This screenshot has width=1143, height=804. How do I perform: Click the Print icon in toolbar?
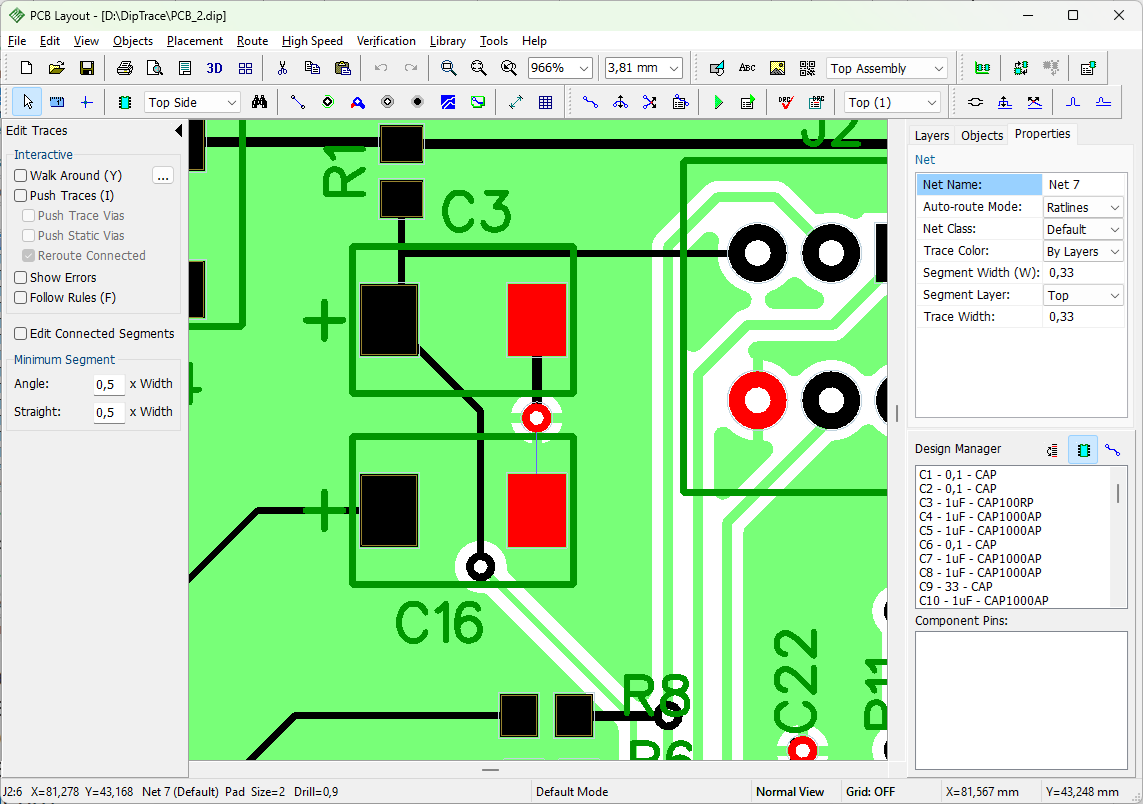point(125,68)
